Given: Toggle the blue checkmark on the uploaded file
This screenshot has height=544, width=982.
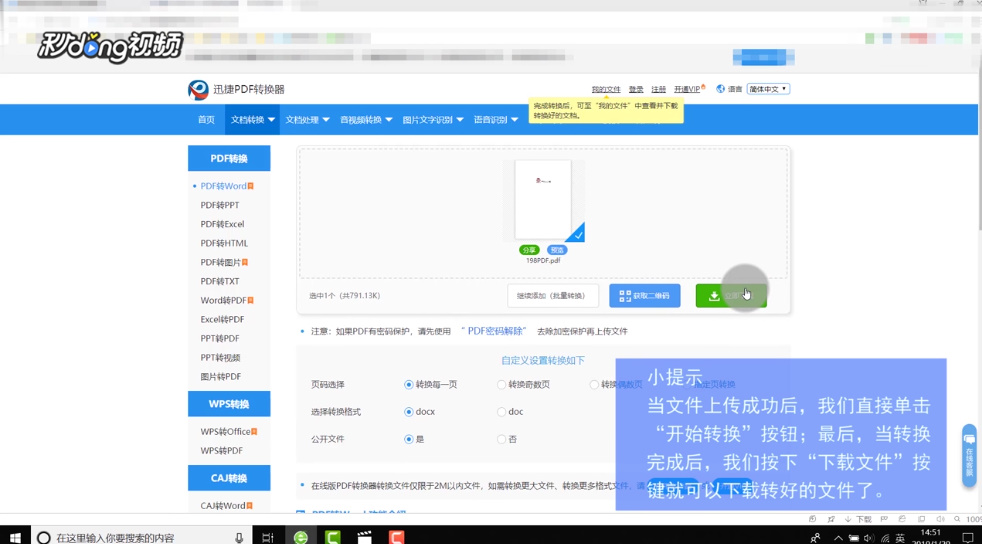Looking at the screenshot, I should click(x=578, y=235).
